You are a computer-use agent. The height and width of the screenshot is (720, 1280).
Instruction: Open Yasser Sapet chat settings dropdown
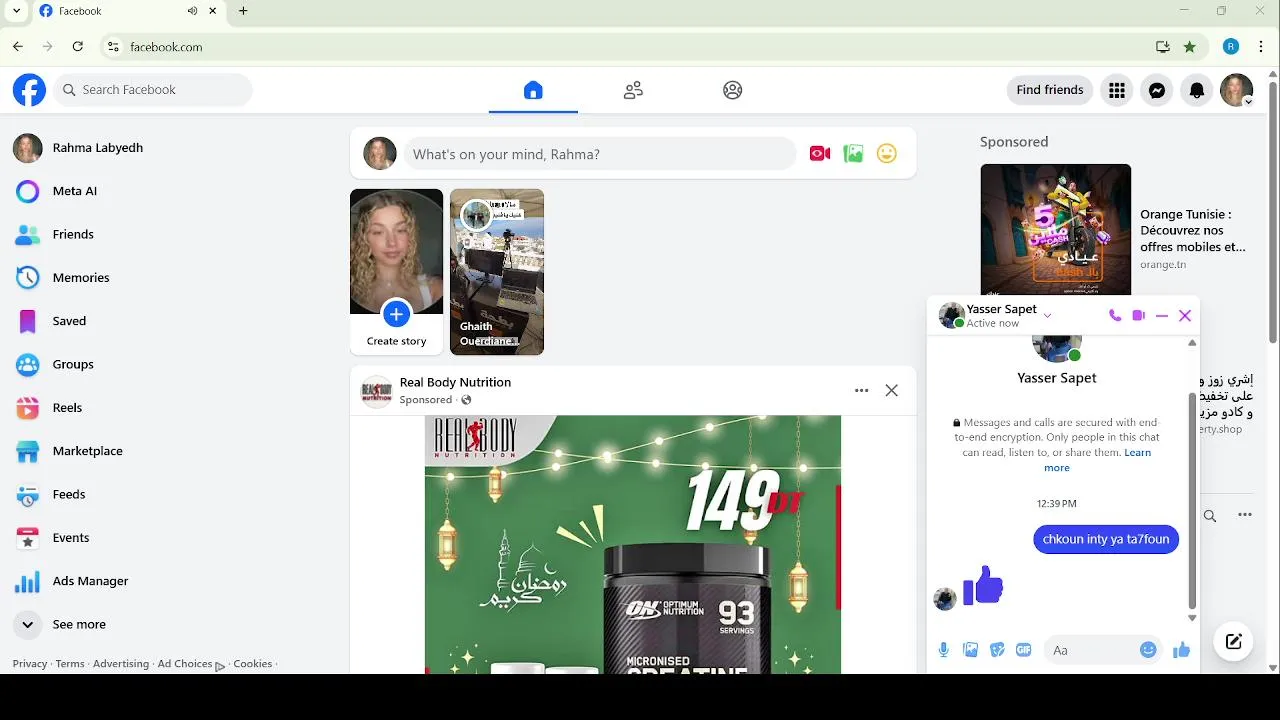[1047, 316]
